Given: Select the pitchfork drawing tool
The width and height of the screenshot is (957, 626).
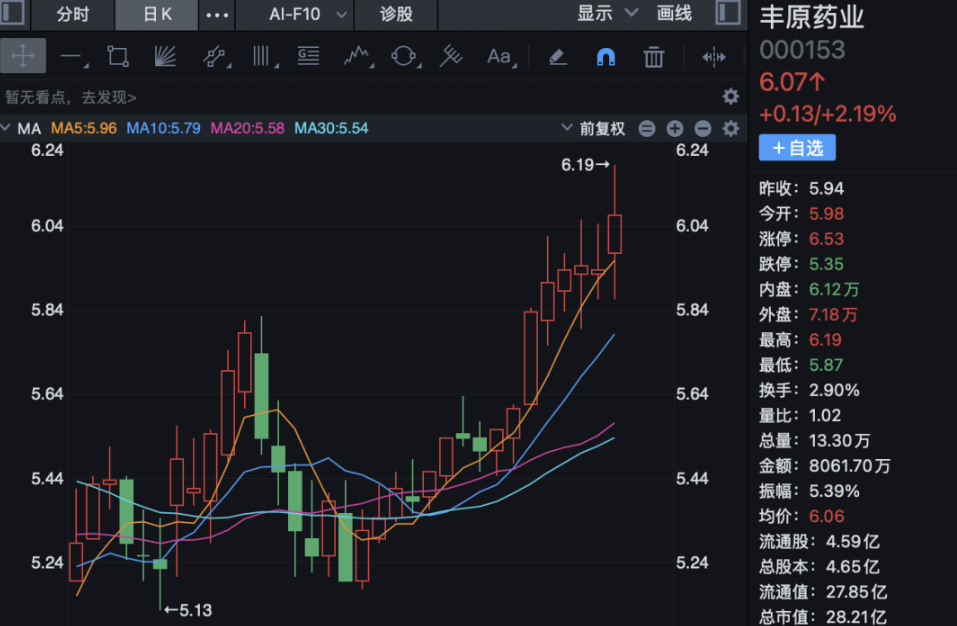Looking at the screenshot, I should click(451, 57).
